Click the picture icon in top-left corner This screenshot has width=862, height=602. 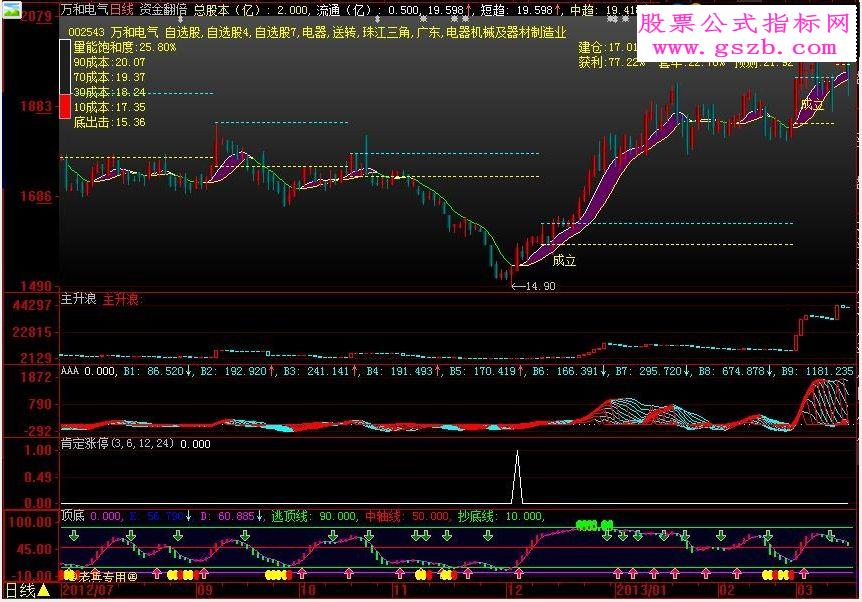pyautogui.click(x=11, y=8)
